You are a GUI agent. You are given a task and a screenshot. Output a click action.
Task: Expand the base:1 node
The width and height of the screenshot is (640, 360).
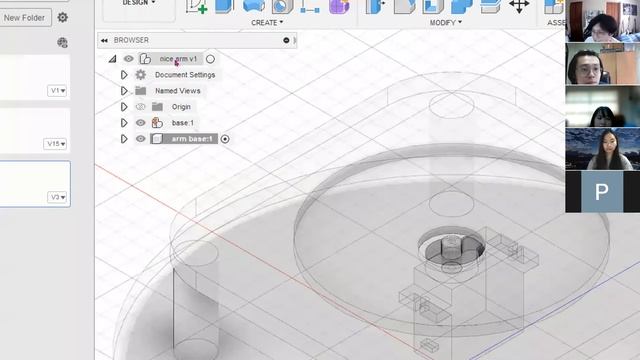point(124,123)
